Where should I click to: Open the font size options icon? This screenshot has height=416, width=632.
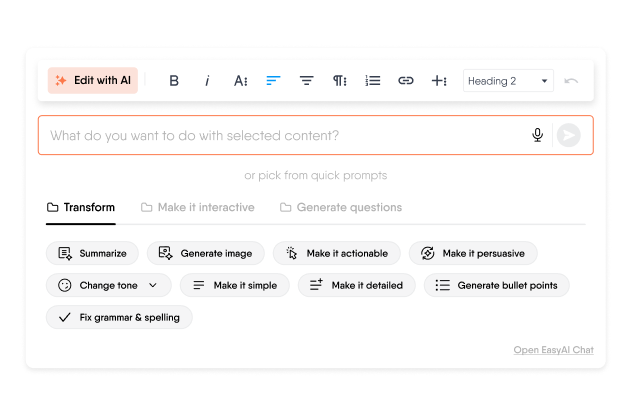click(241, 81)
